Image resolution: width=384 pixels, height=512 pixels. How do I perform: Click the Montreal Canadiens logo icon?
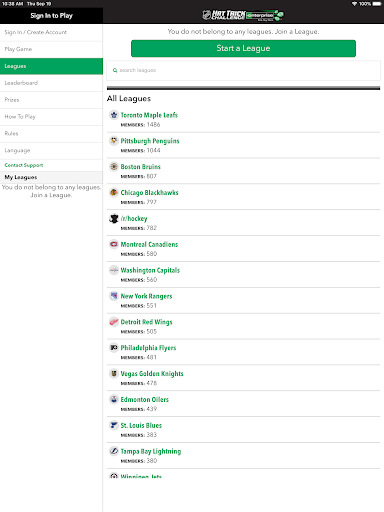(x=114, y=244)
